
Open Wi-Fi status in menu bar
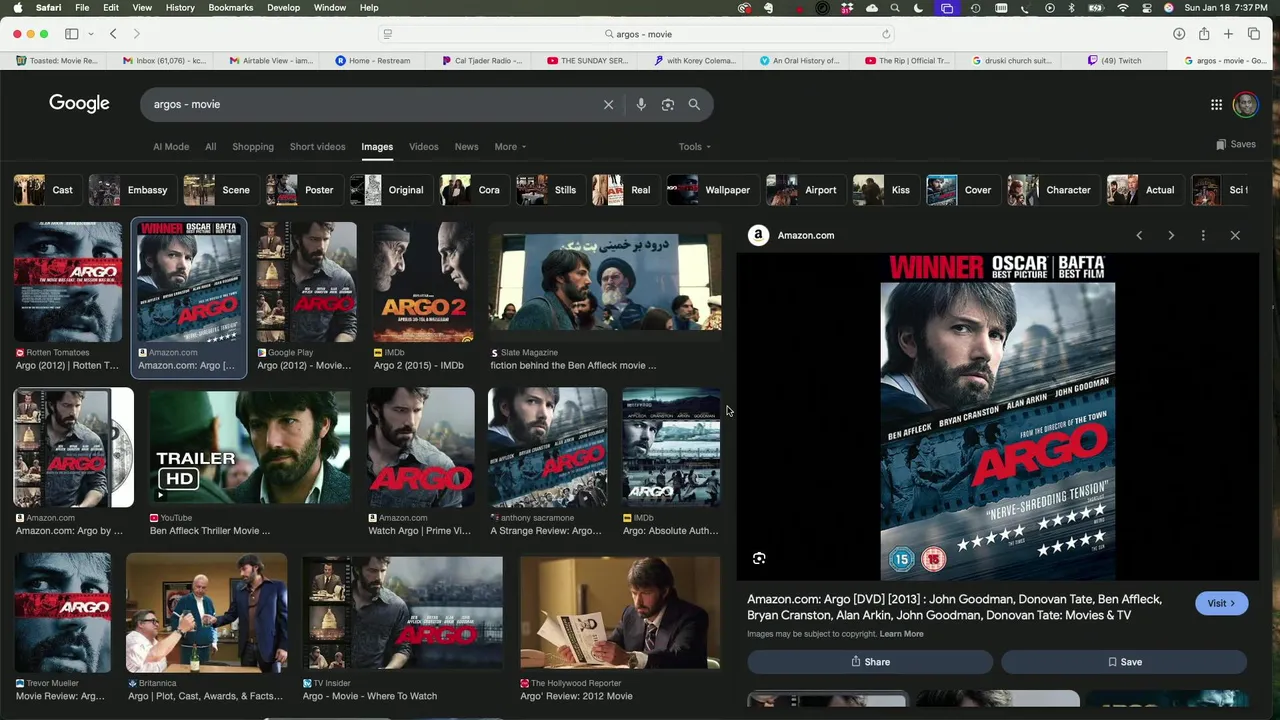(x=1122, y=8)
